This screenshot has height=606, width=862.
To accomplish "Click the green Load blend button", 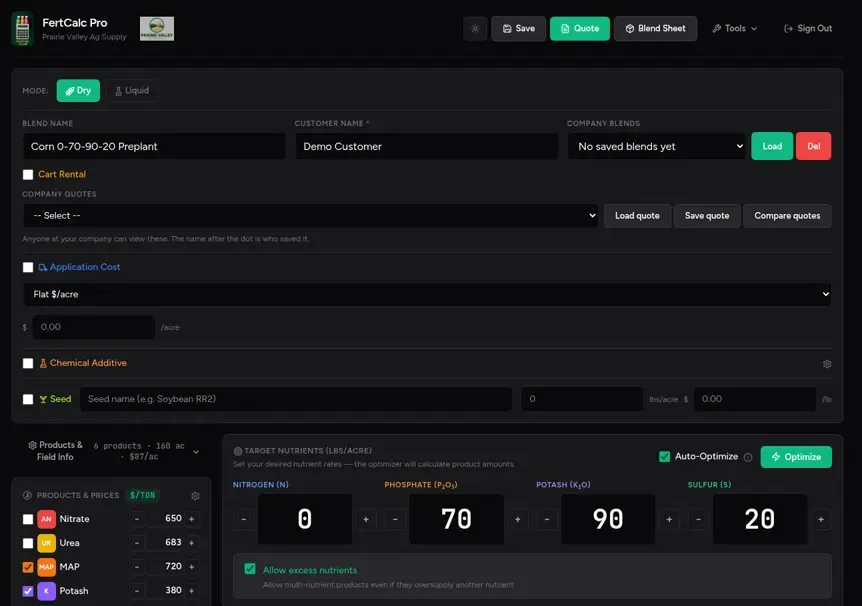I will [772, 146].
